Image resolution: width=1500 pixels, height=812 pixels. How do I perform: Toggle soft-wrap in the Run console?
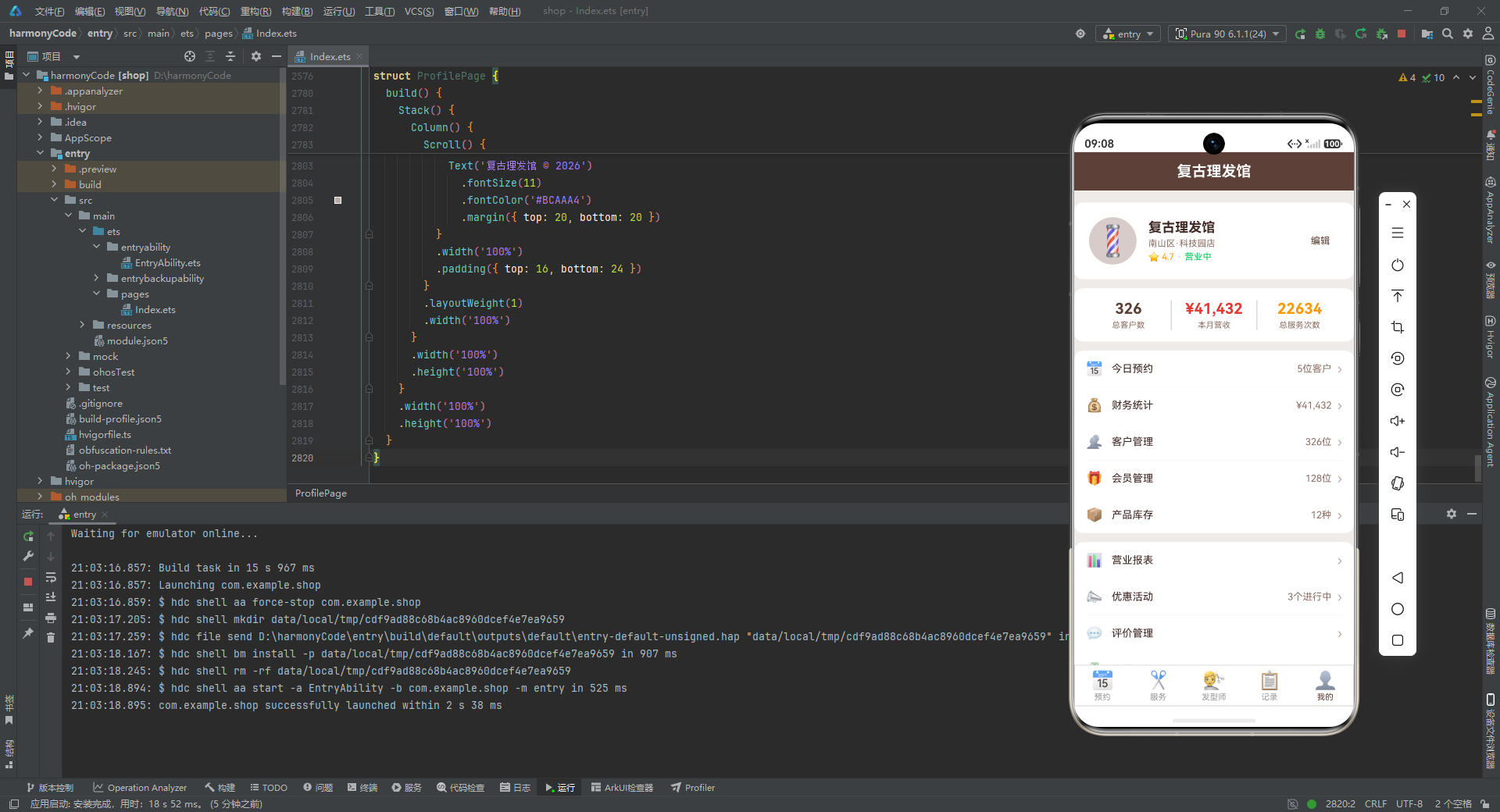[51, 577]
